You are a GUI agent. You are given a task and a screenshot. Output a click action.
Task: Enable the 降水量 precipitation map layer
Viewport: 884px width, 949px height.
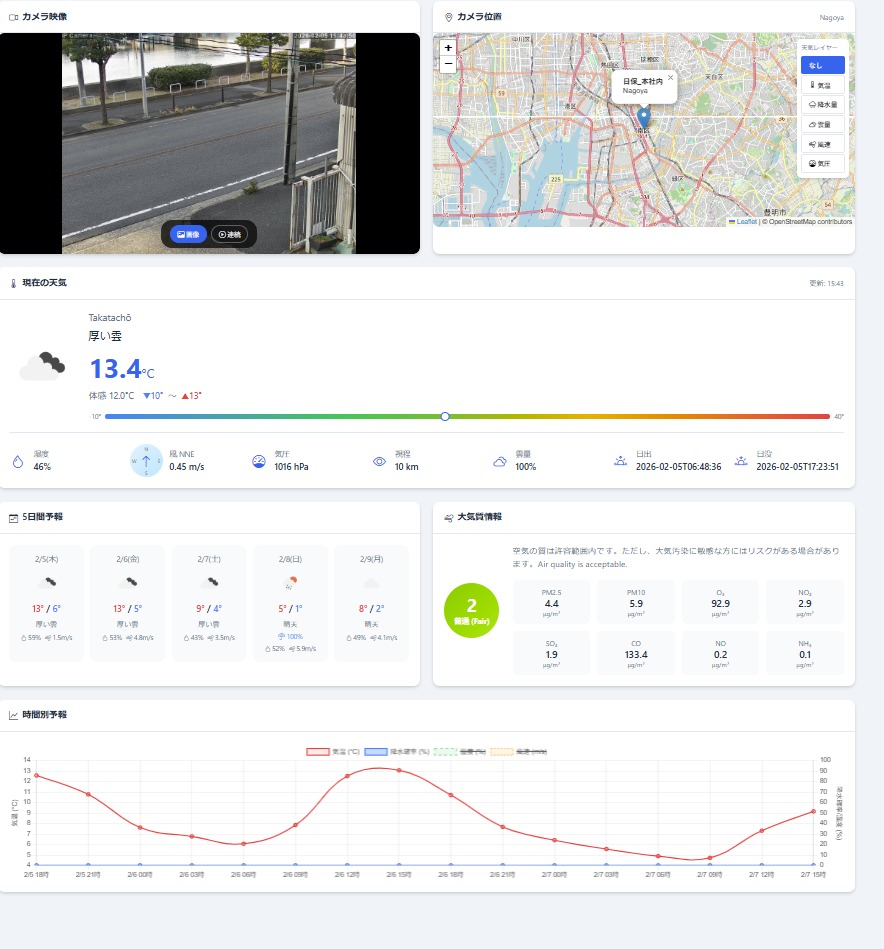click(x=822, y=104)
